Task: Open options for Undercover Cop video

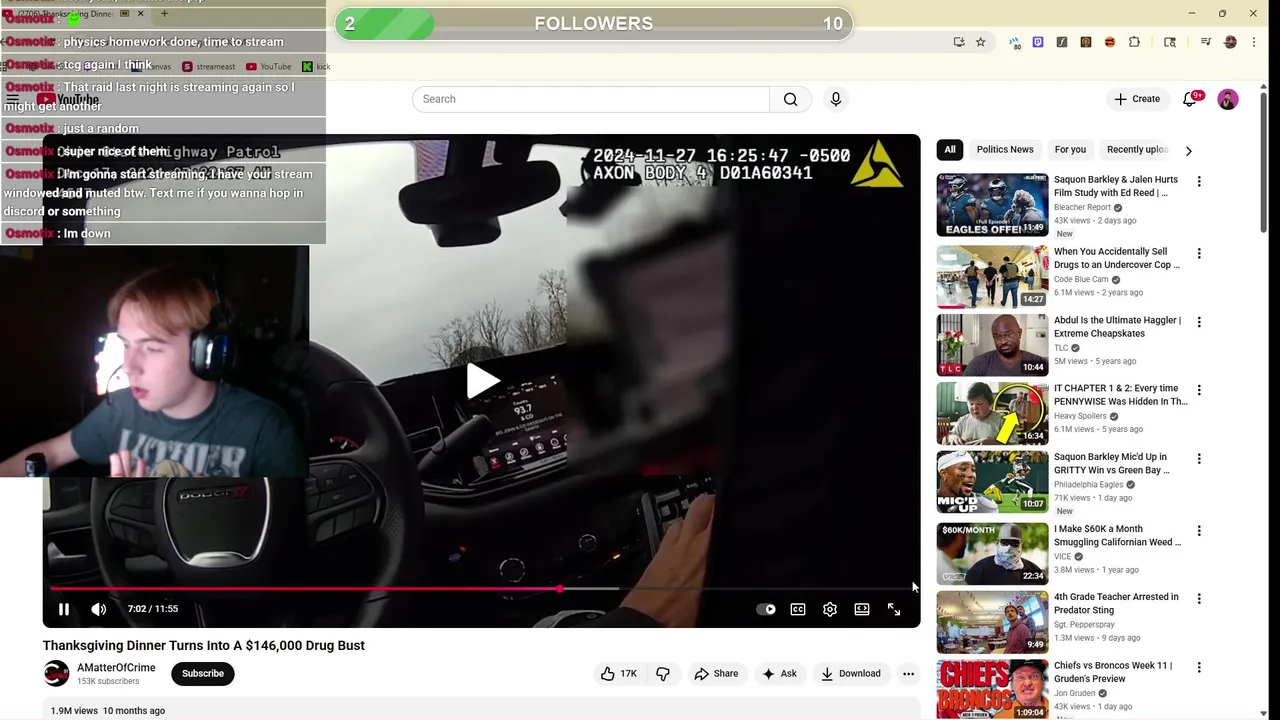Action: [1199, 254]
